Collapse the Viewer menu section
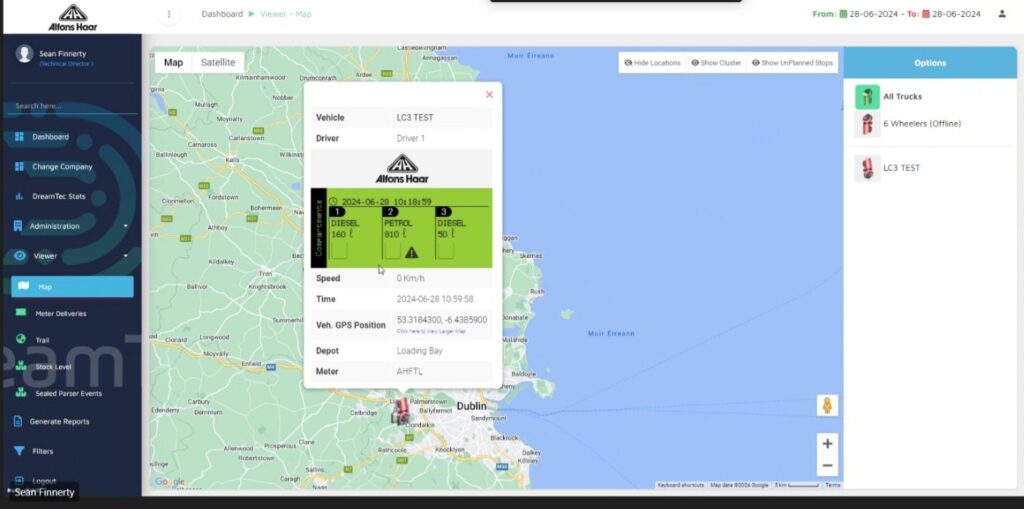The height and width of the screenshot is (509, 1024). coord(72,256)
